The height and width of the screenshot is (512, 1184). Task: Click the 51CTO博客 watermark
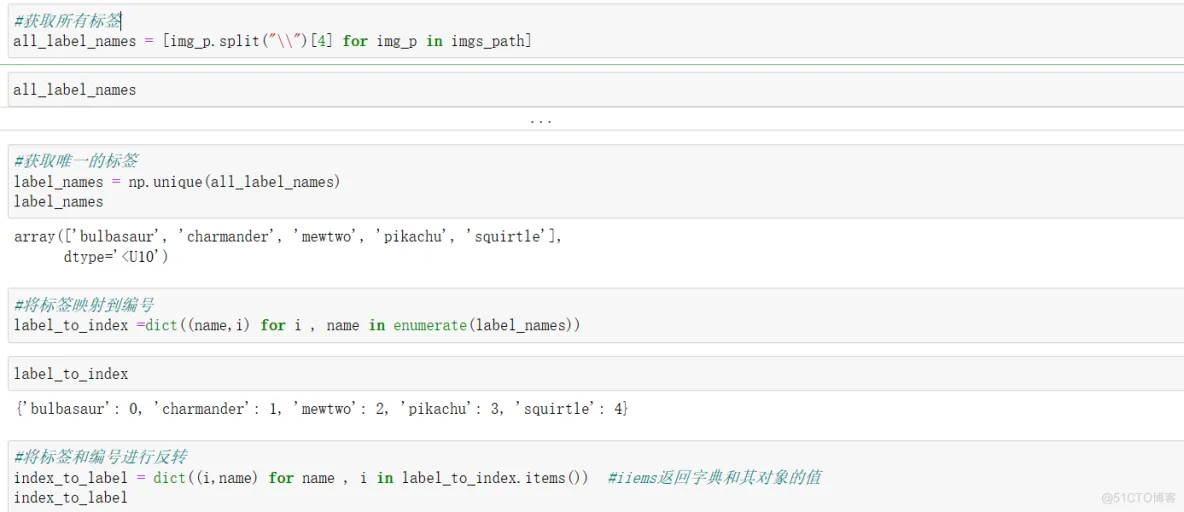tap(1138, 498)
